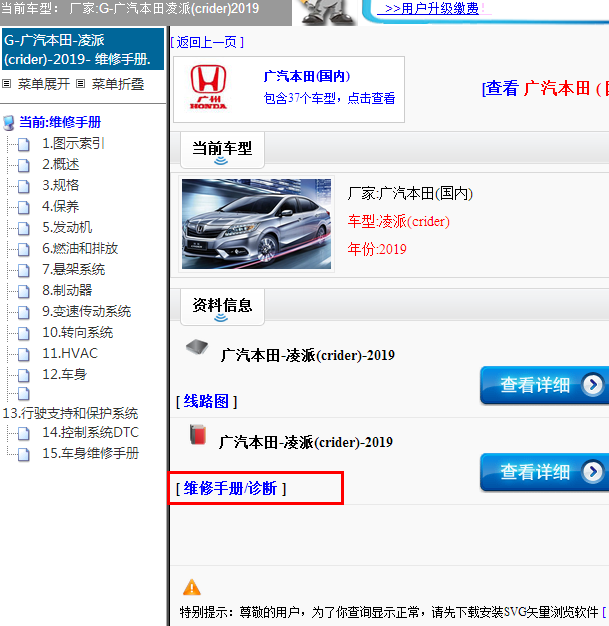Image resolution: width=609 pixels, height=626 pixels.
Task: Click page icon beside 2.概述
Action: tap(24, 165)
